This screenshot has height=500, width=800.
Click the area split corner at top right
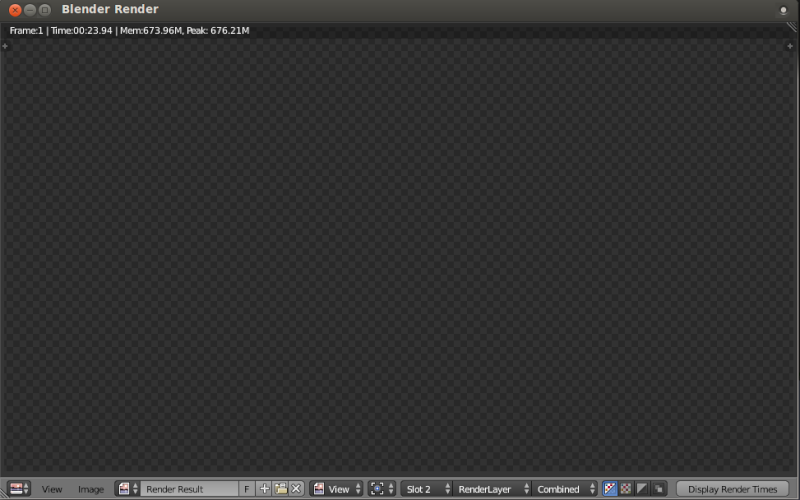[x=792, y=28]
